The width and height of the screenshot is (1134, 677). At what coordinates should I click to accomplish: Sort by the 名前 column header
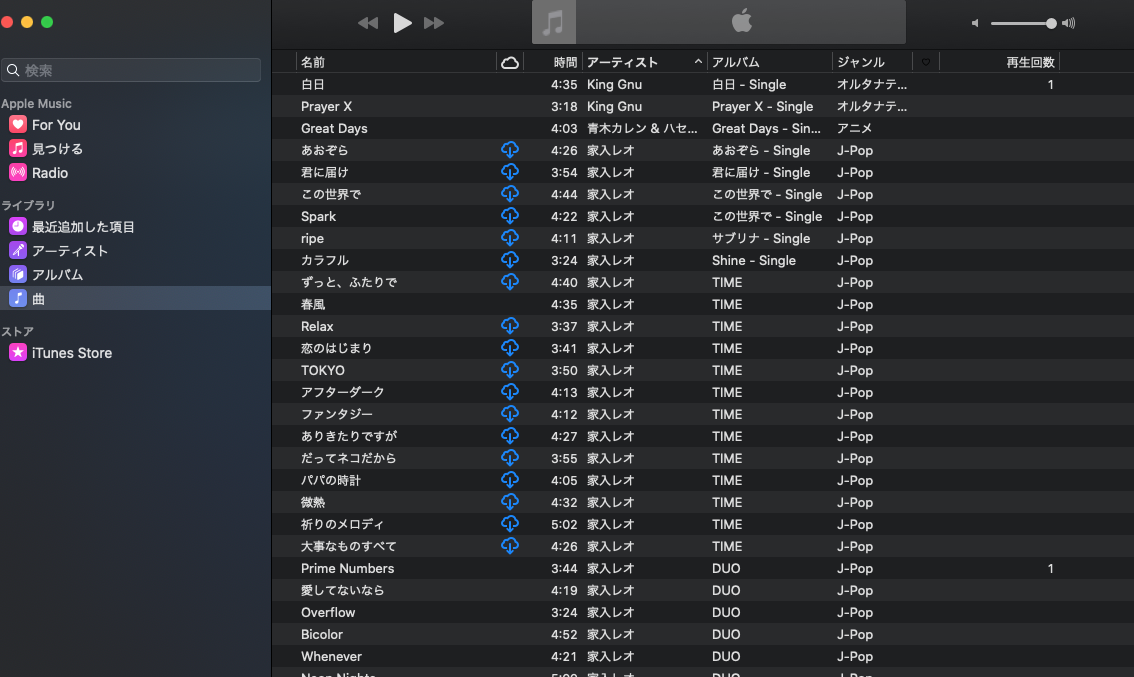pos(396,62)
